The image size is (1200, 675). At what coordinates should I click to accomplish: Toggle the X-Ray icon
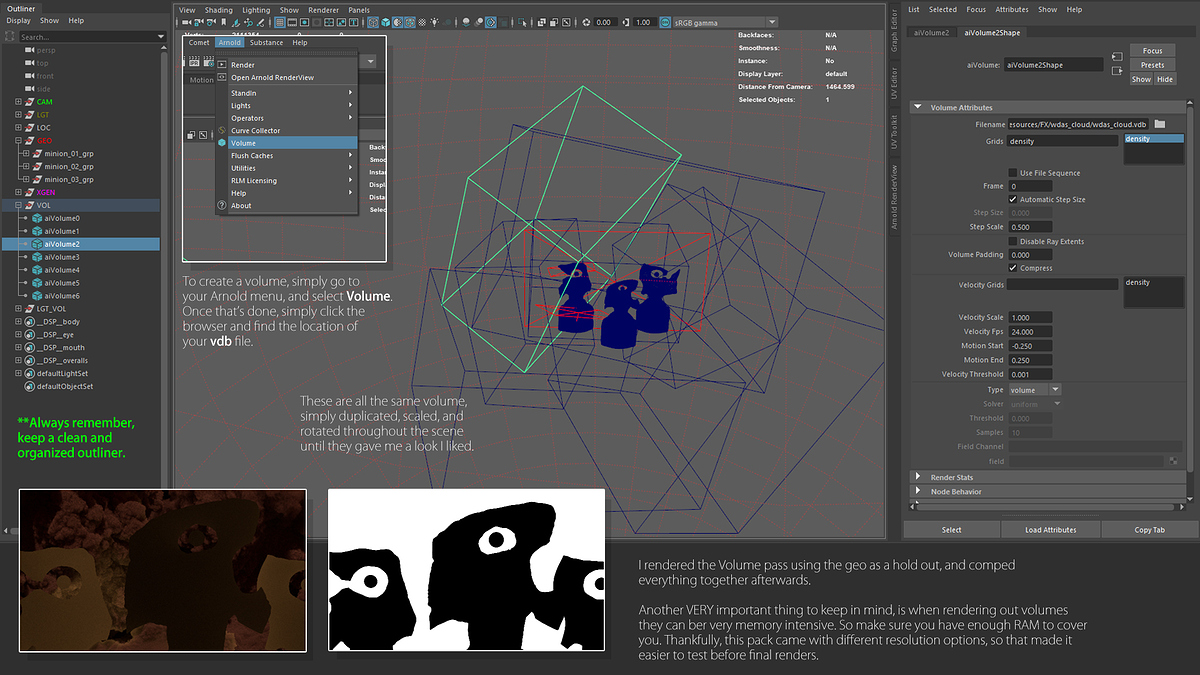pyautogui.click(x=541, y=22)
